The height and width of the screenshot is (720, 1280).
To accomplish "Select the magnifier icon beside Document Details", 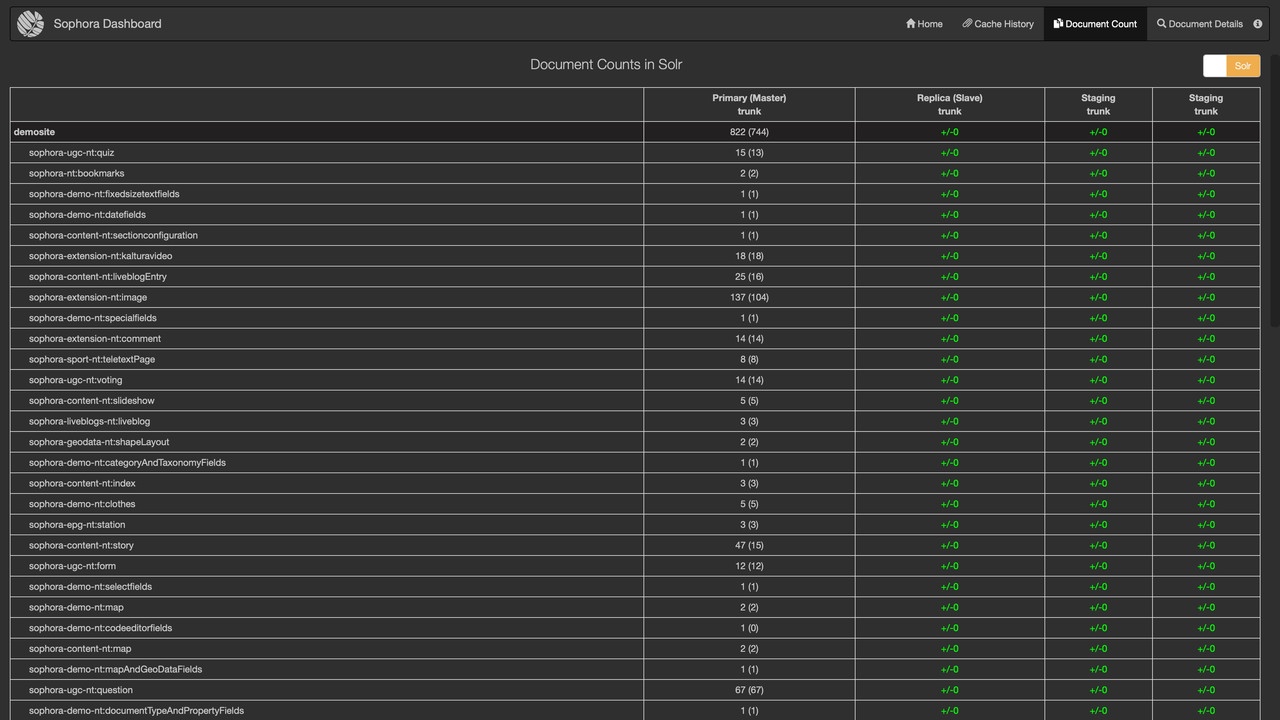I will click(1162, 23).
